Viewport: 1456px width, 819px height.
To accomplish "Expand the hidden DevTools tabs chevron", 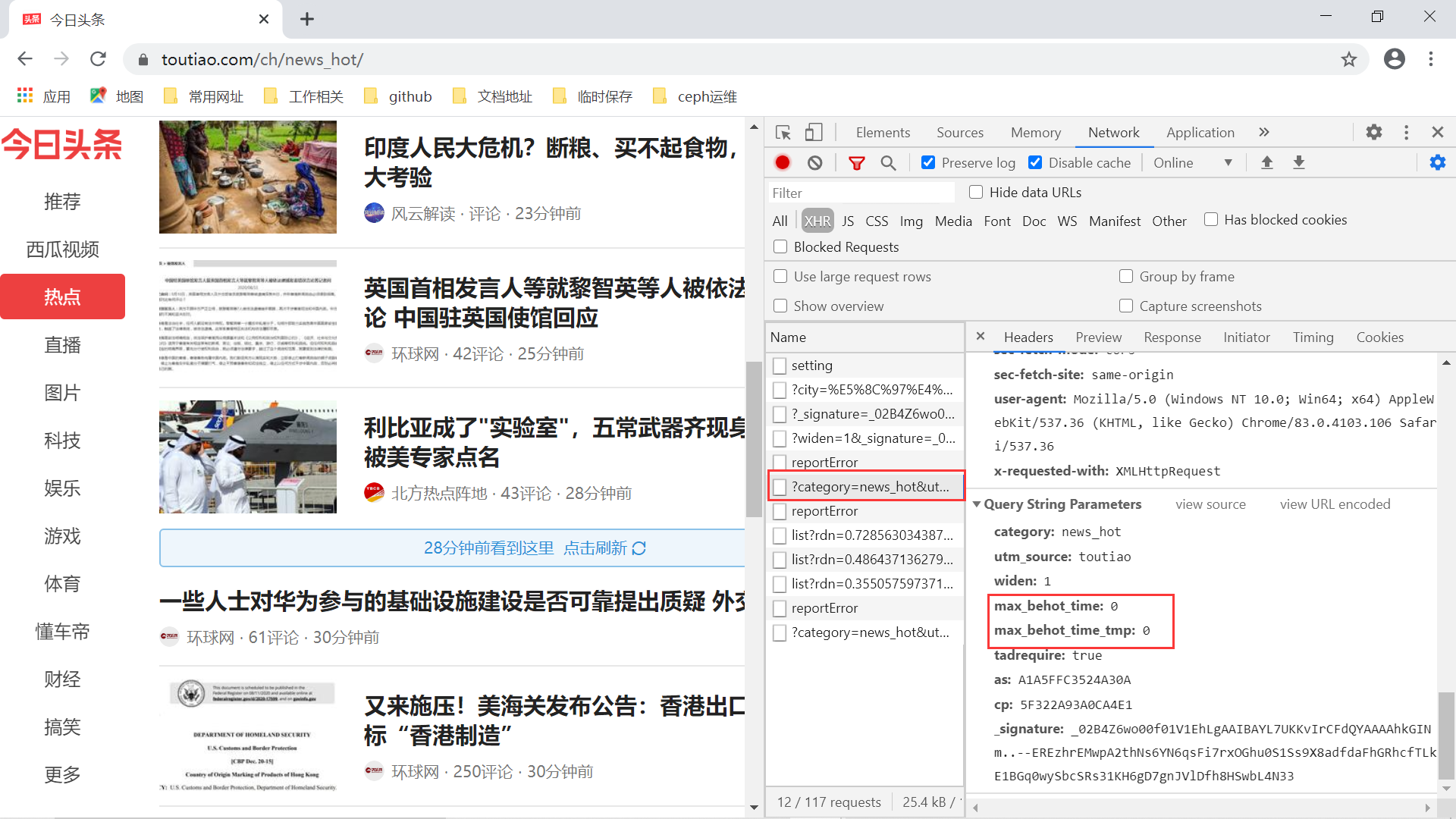I will [1263, 132].
